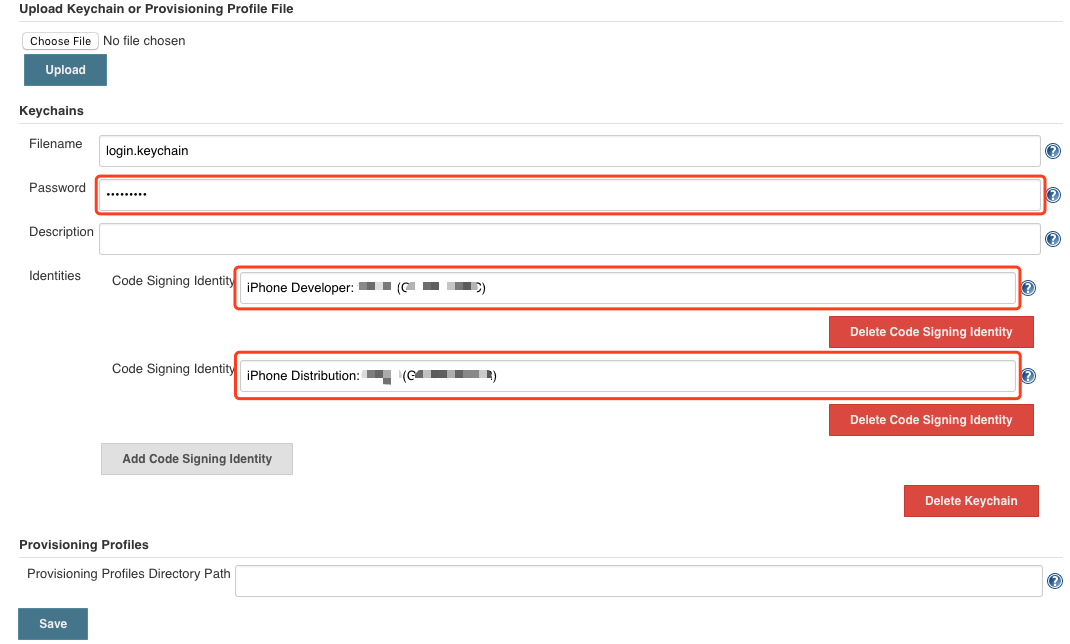Click the Upload button
The height and width of the screenshot is (644, 1070).
pyautogui.click(x=66, y=70)
